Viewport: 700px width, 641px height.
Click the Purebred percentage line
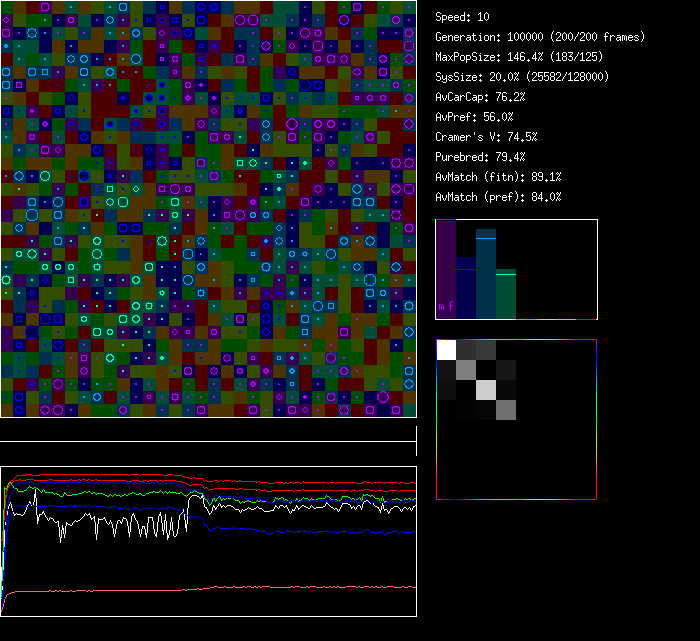coord(477,157)
